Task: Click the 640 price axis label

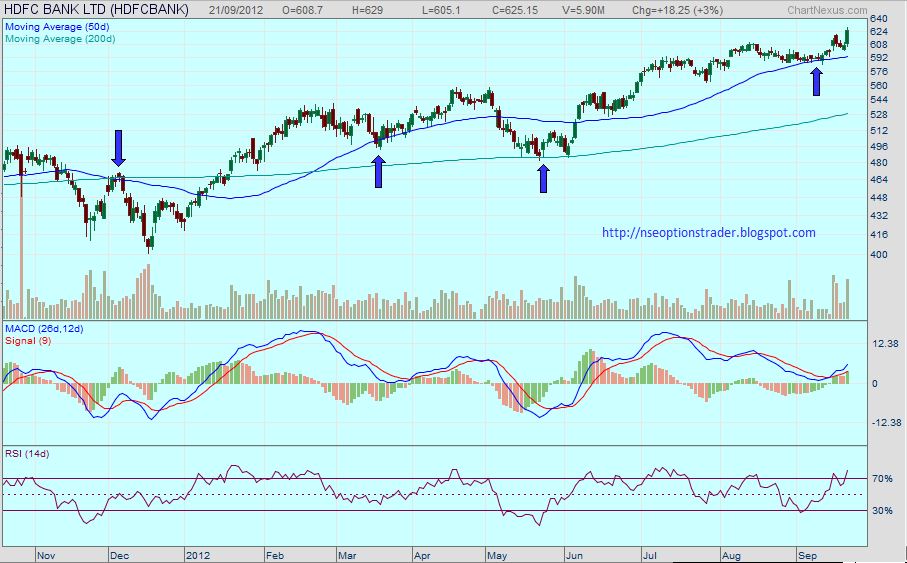Action: pyautogui.click(x=879, y=19)
